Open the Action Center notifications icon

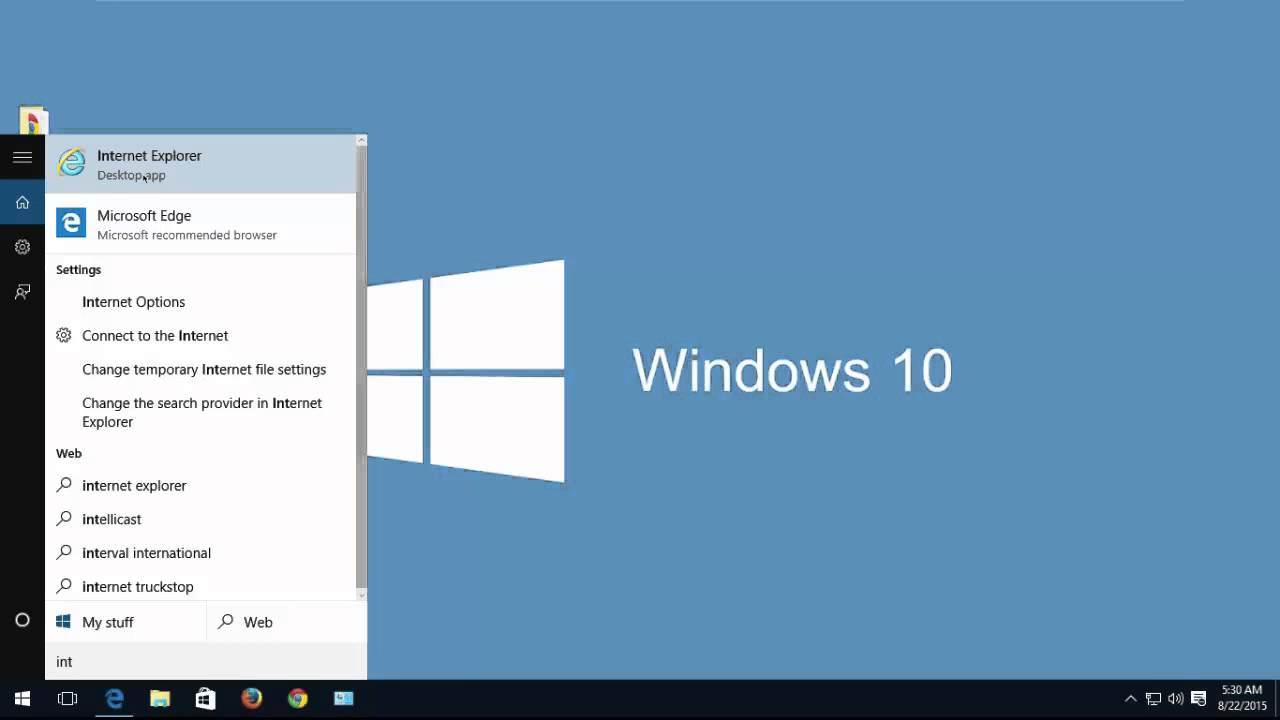1199,699
